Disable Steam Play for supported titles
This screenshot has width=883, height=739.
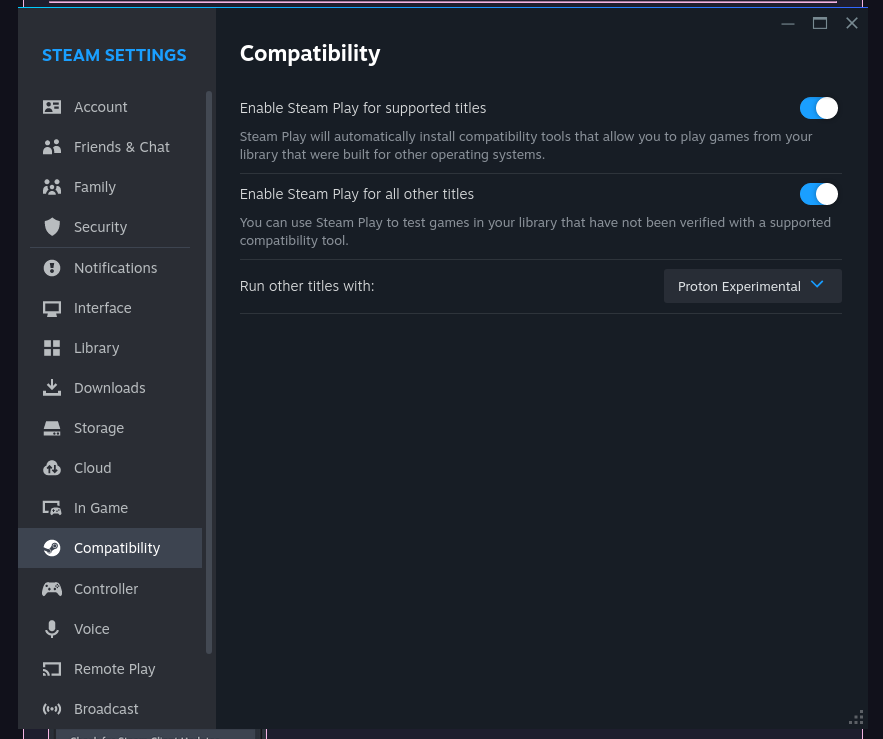tap(818, 108)
